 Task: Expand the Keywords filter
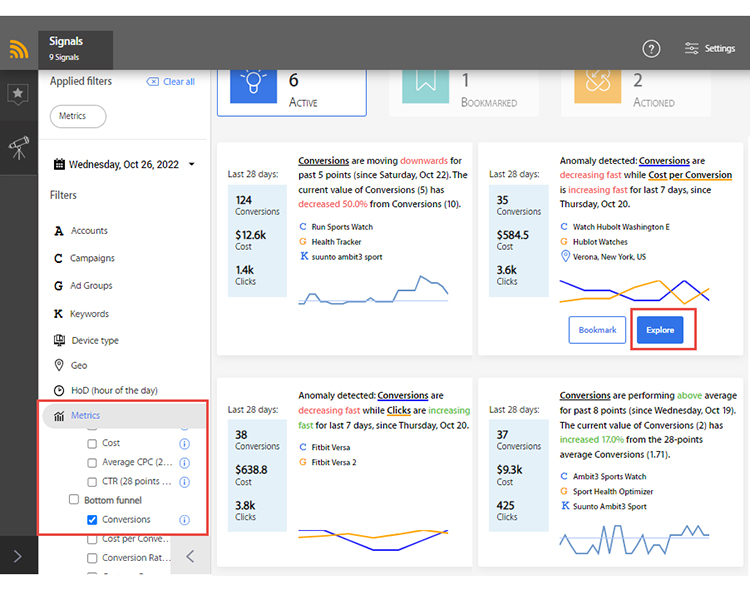point(89,314)
